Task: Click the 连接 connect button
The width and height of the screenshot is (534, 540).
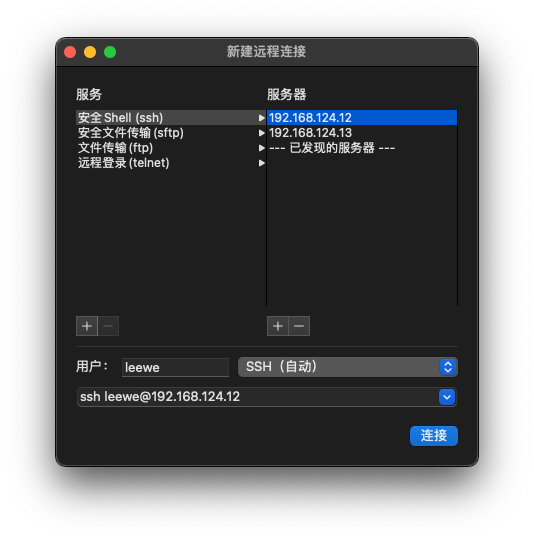Action: click(434, 436)
